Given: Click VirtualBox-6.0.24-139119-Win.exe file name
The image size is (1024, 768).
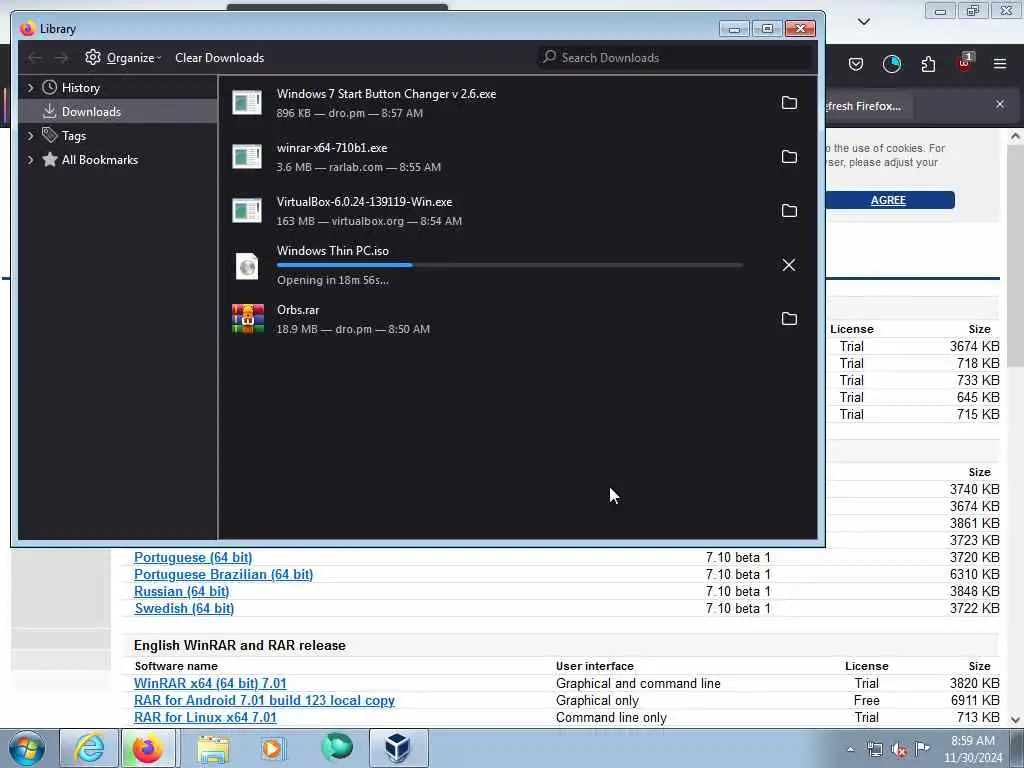Looking at the screenshot, I should 364,202.
